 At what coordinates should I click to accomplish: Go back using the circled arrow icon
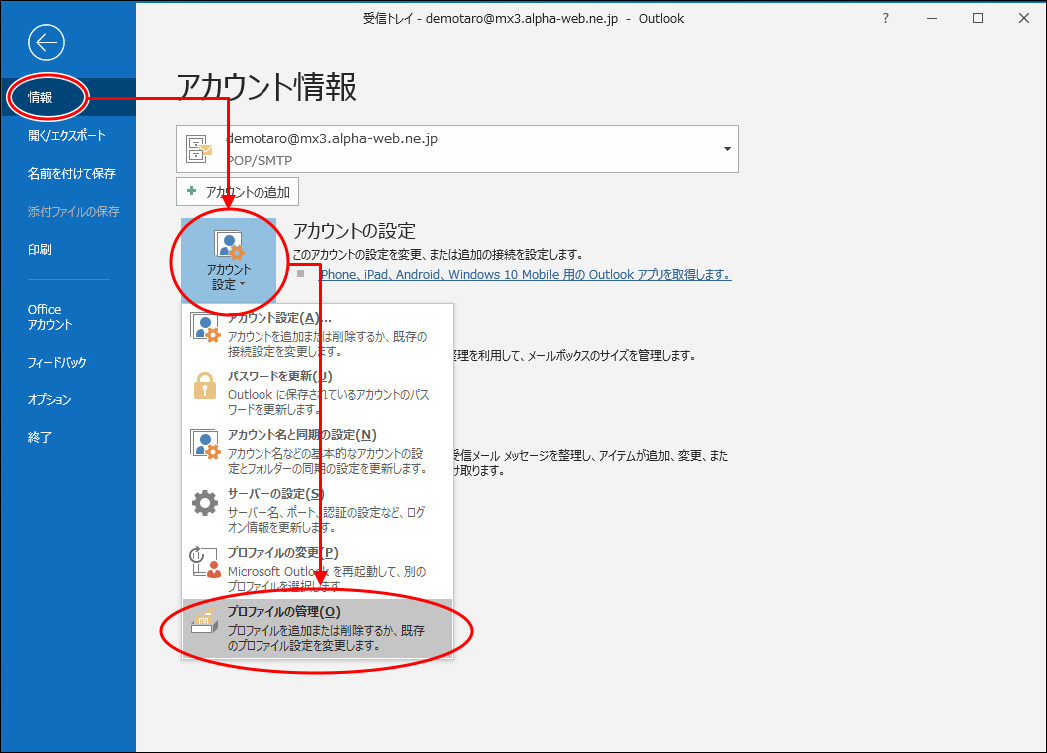[x=46, y=43]
